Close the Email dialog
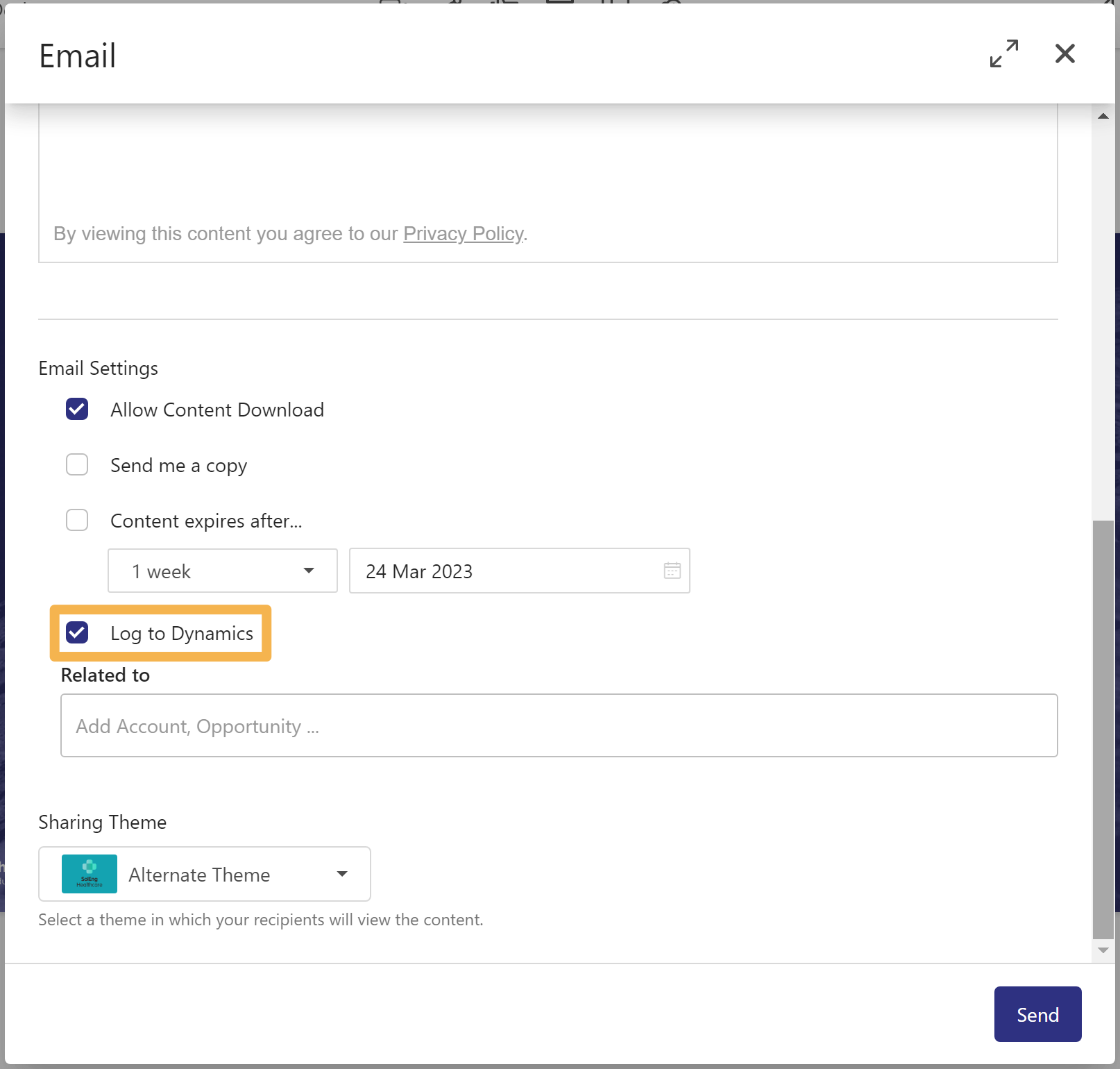The width and height of the screenshot is (1120, 1069). click(1064, 53)
